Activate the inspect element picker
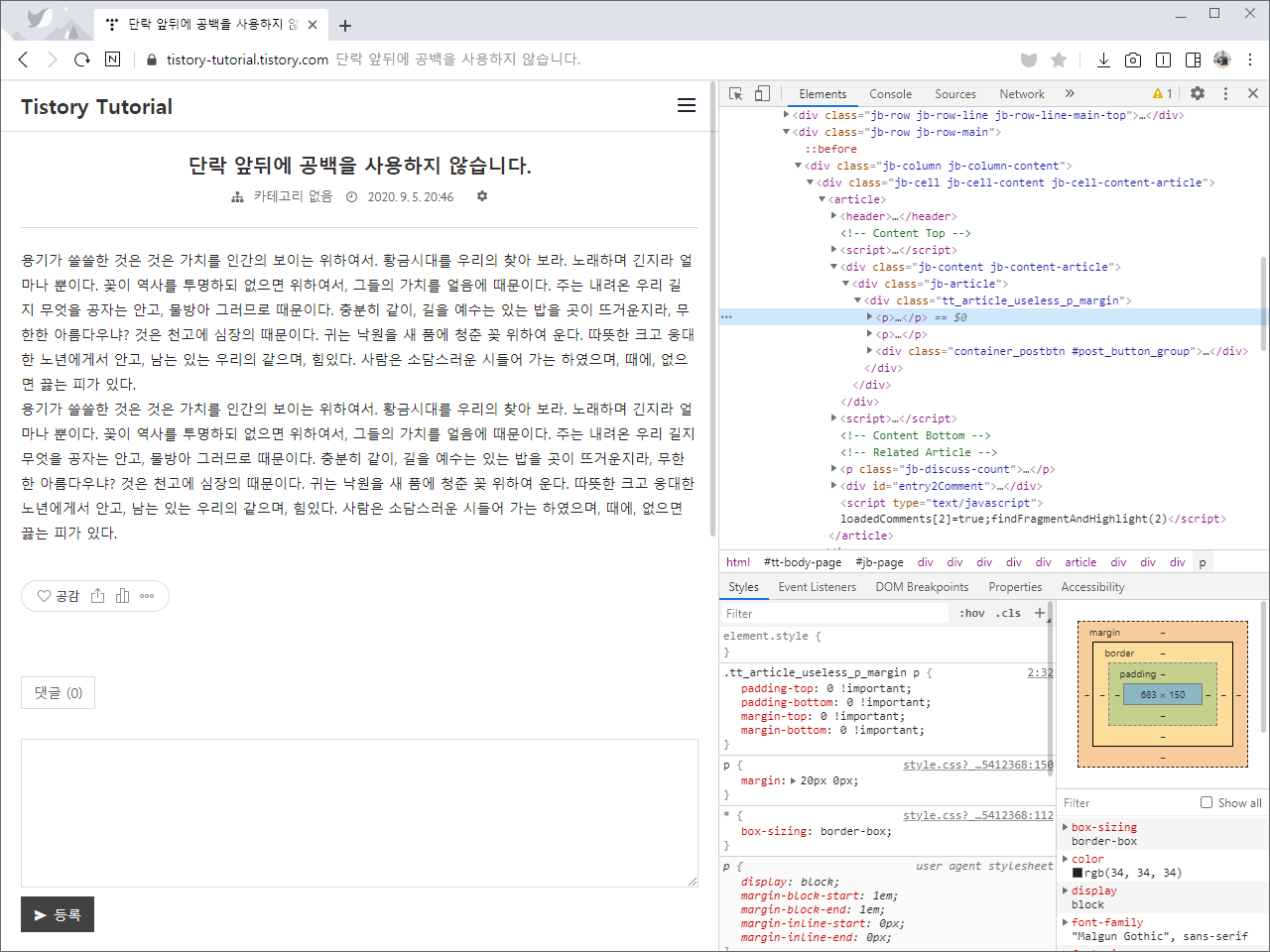The height and width of the screenshot is (952, 1270). 735,93
